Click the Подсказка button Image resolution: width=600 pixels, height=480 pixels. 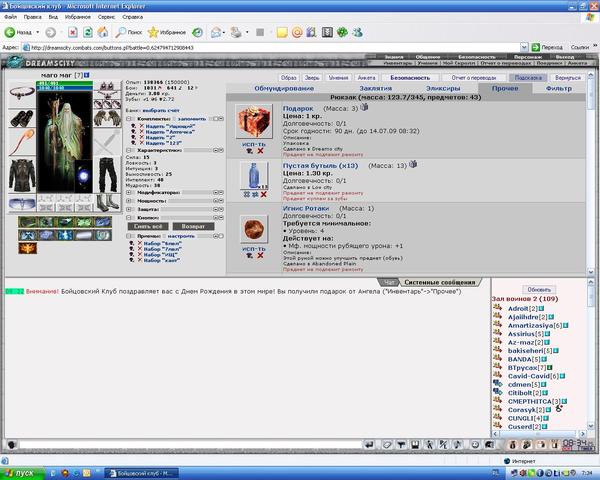tap(528, 78)
